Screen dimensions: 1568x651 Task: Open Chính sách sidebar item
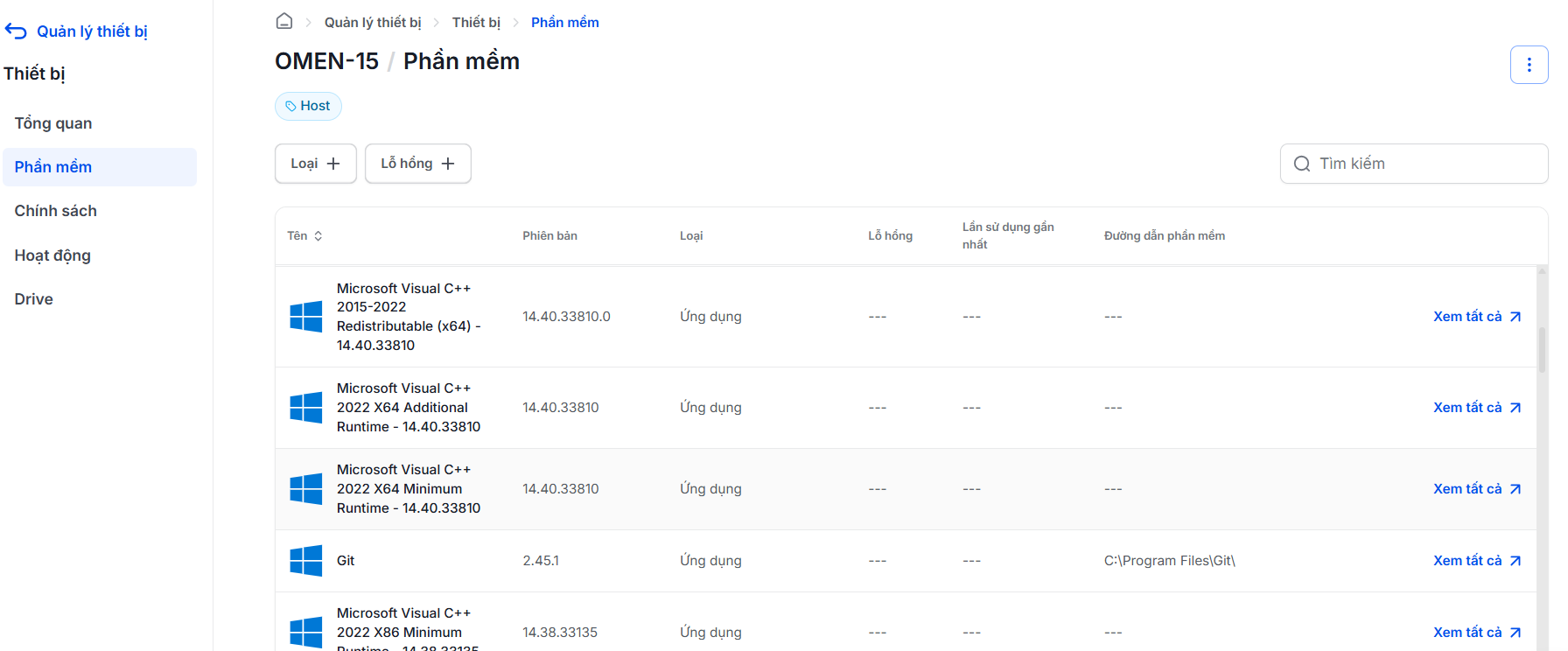(x=100, y=211)
